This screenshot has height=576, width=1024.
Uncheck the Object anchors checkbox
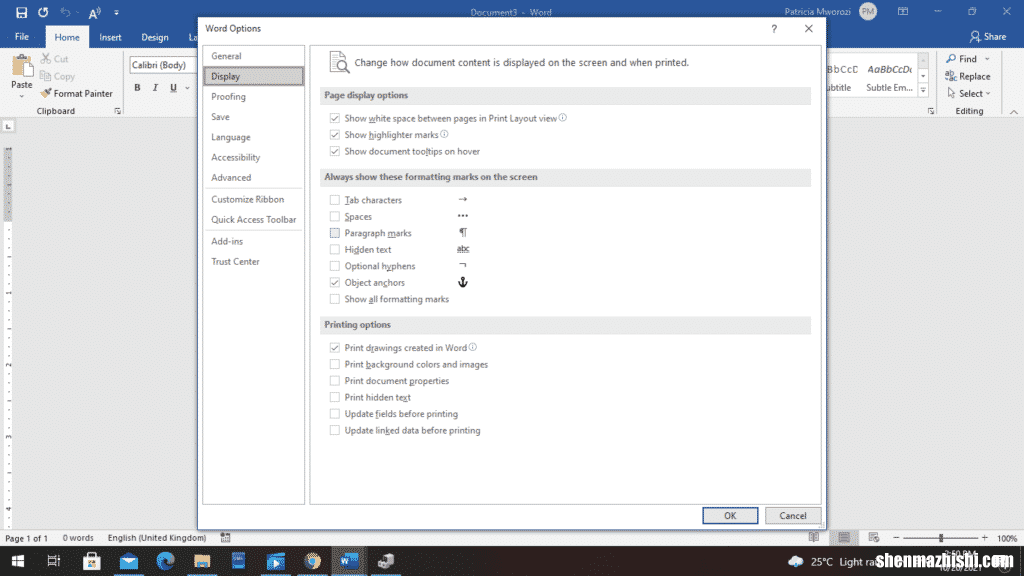pyautogui.click(x=335, y=283)
